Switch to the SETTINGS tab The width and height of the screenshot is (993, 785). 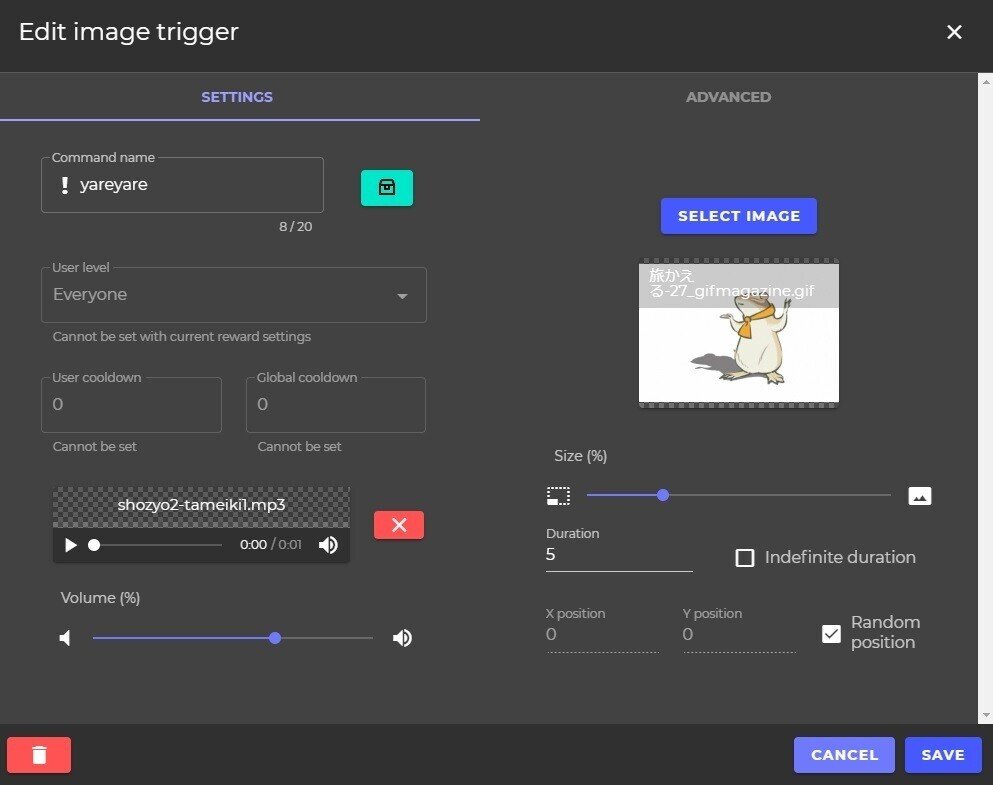pyautogui.click(x=237, y=97)
